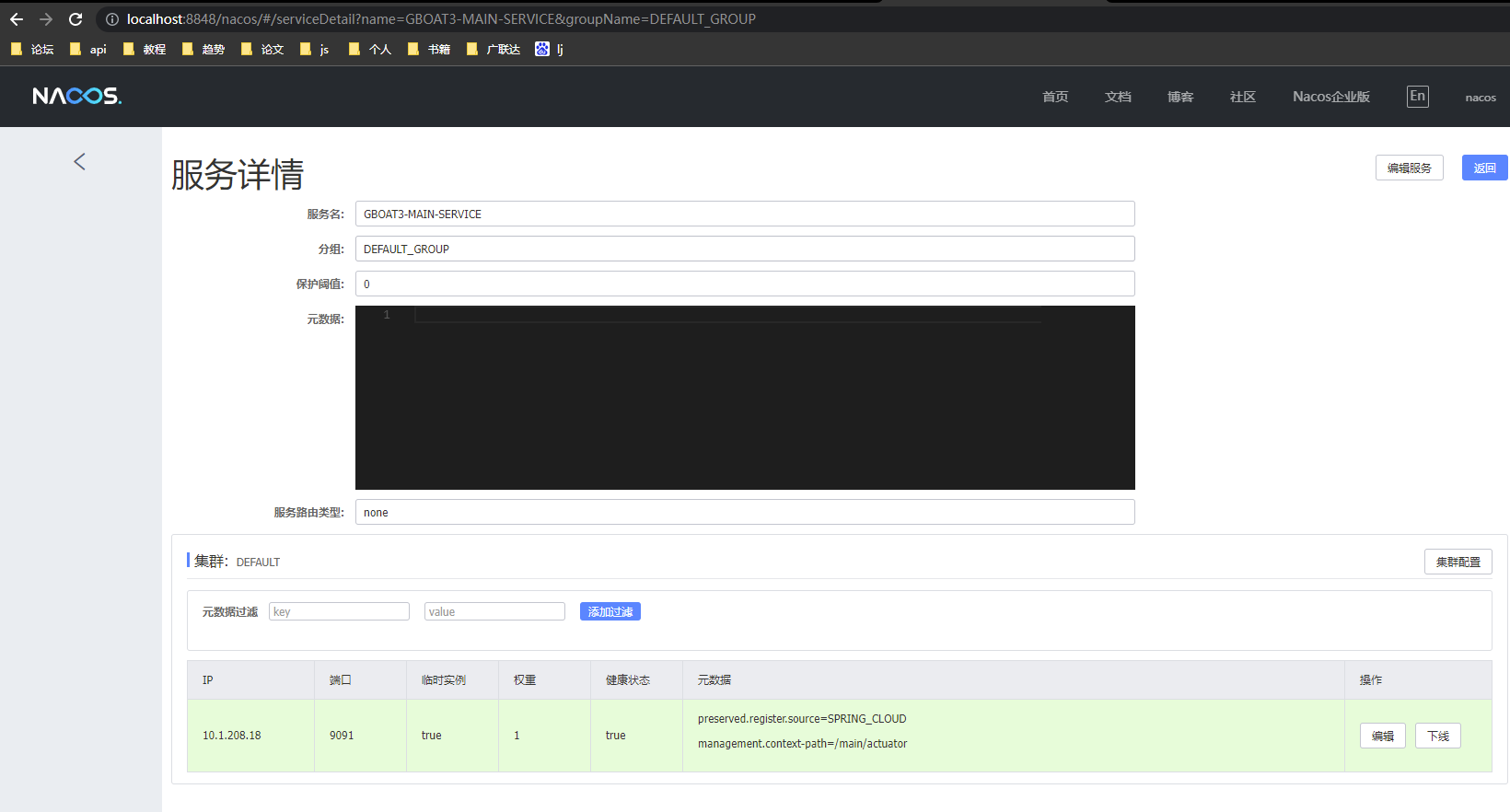
Task: Click the 保护阈值 field
Action: [745, 284]
